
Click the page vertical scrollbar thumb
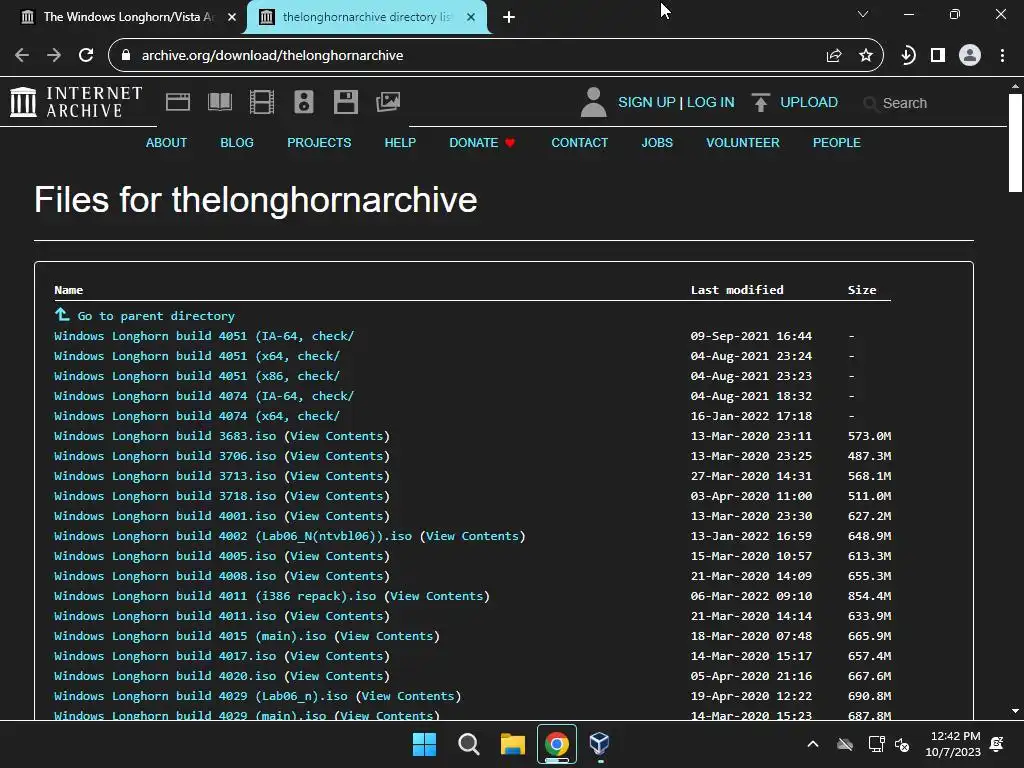click(1015, 143)
